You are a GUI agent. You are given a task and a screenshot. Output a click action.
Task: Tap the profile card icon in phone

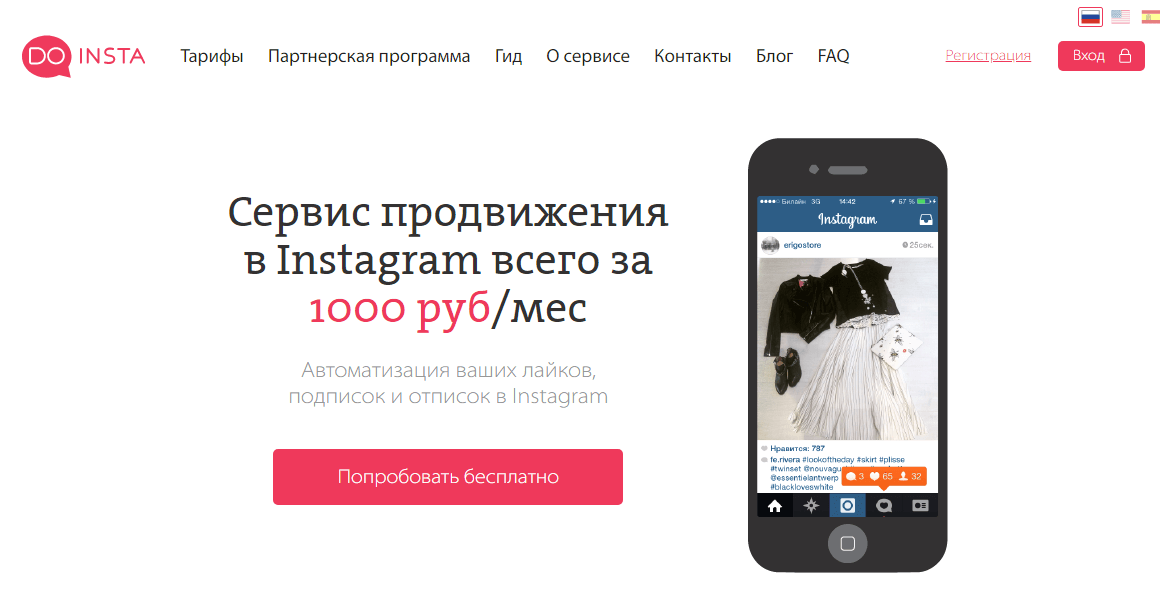(920, 506)
